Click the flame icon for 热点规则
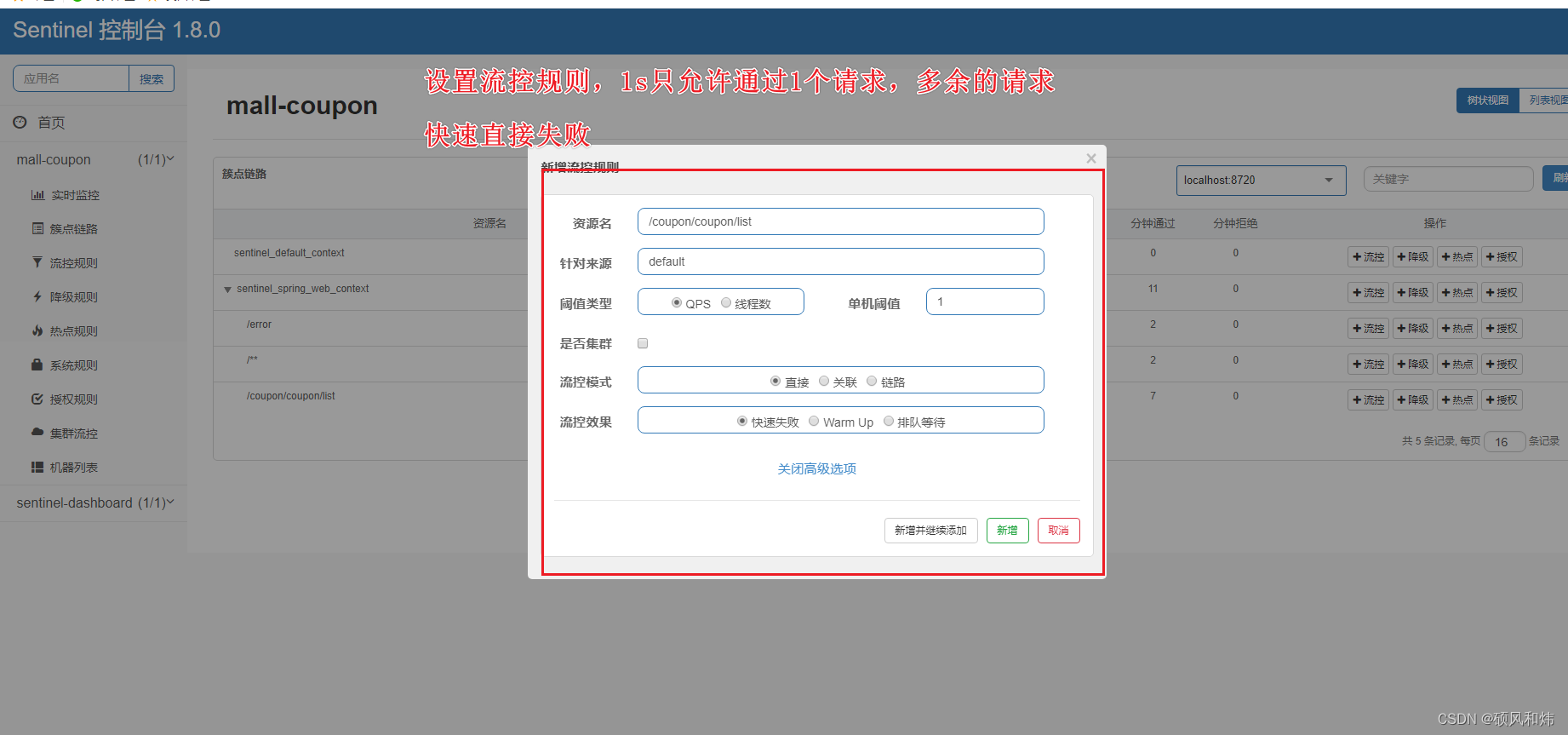1568x735 pixels. click(37, 330)
